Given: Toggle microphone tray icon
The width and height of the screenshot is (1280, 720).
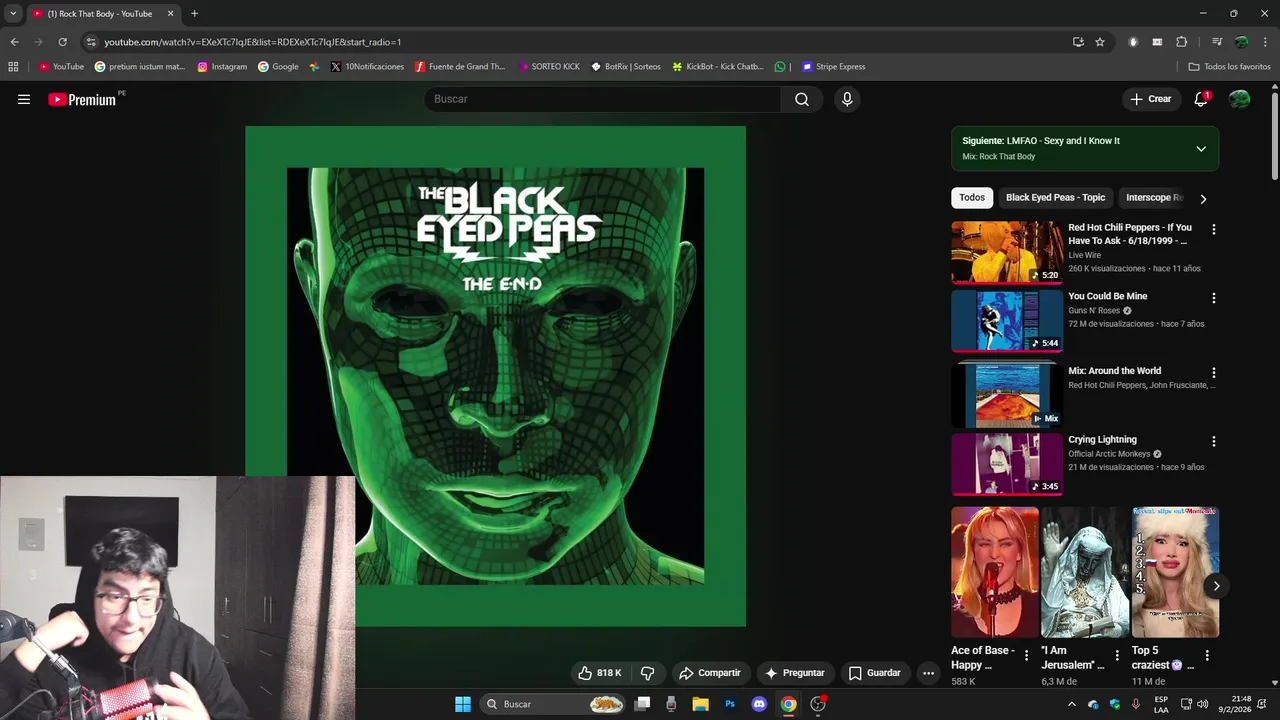Looking at the screenshot, I should coord(1135,704).
